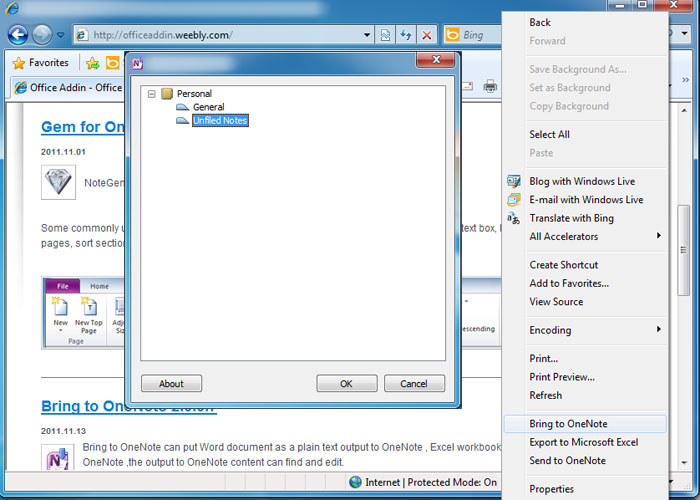Click the Add to Favorites Bar icon
Viewport: 700px width, 500px height.
[93, 63]
